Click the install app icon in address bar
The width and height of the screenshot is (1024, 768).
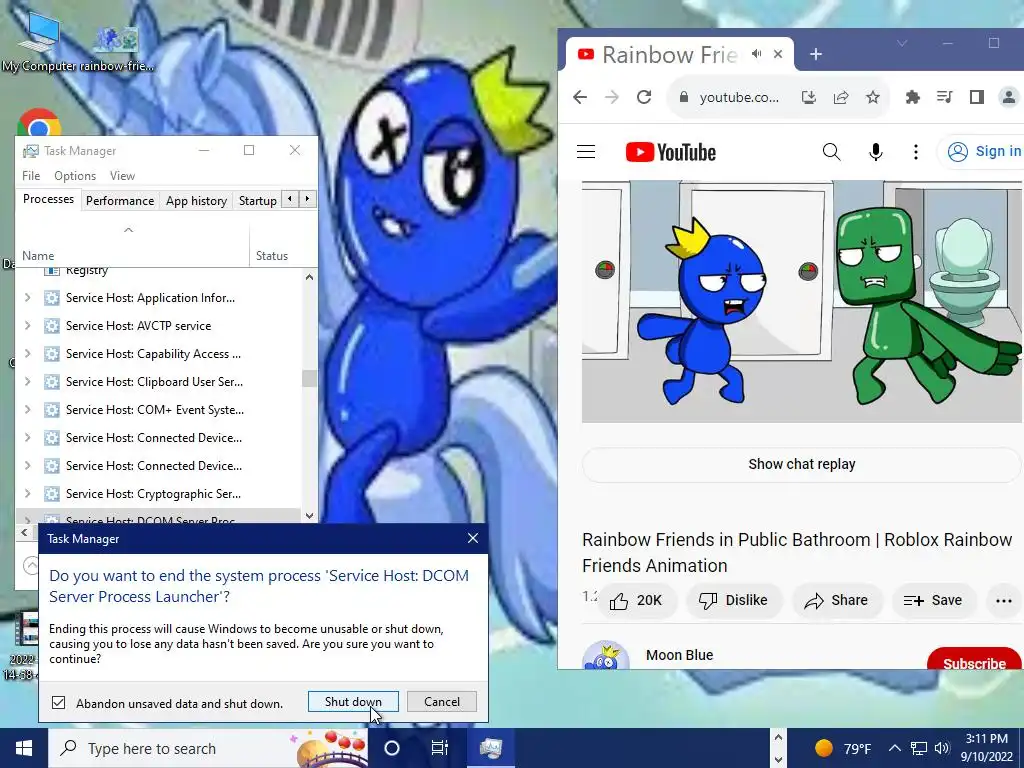(808, 97)
